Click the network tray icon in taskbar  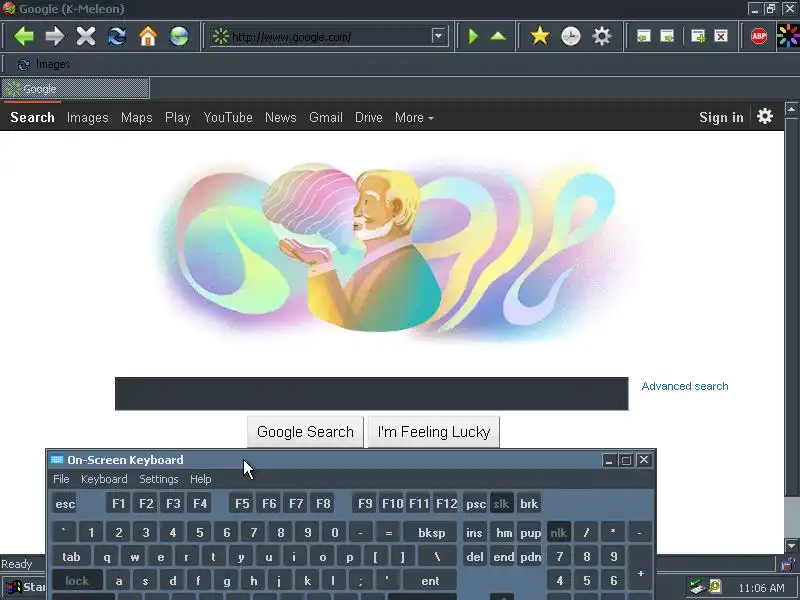(x=696, y=587)
